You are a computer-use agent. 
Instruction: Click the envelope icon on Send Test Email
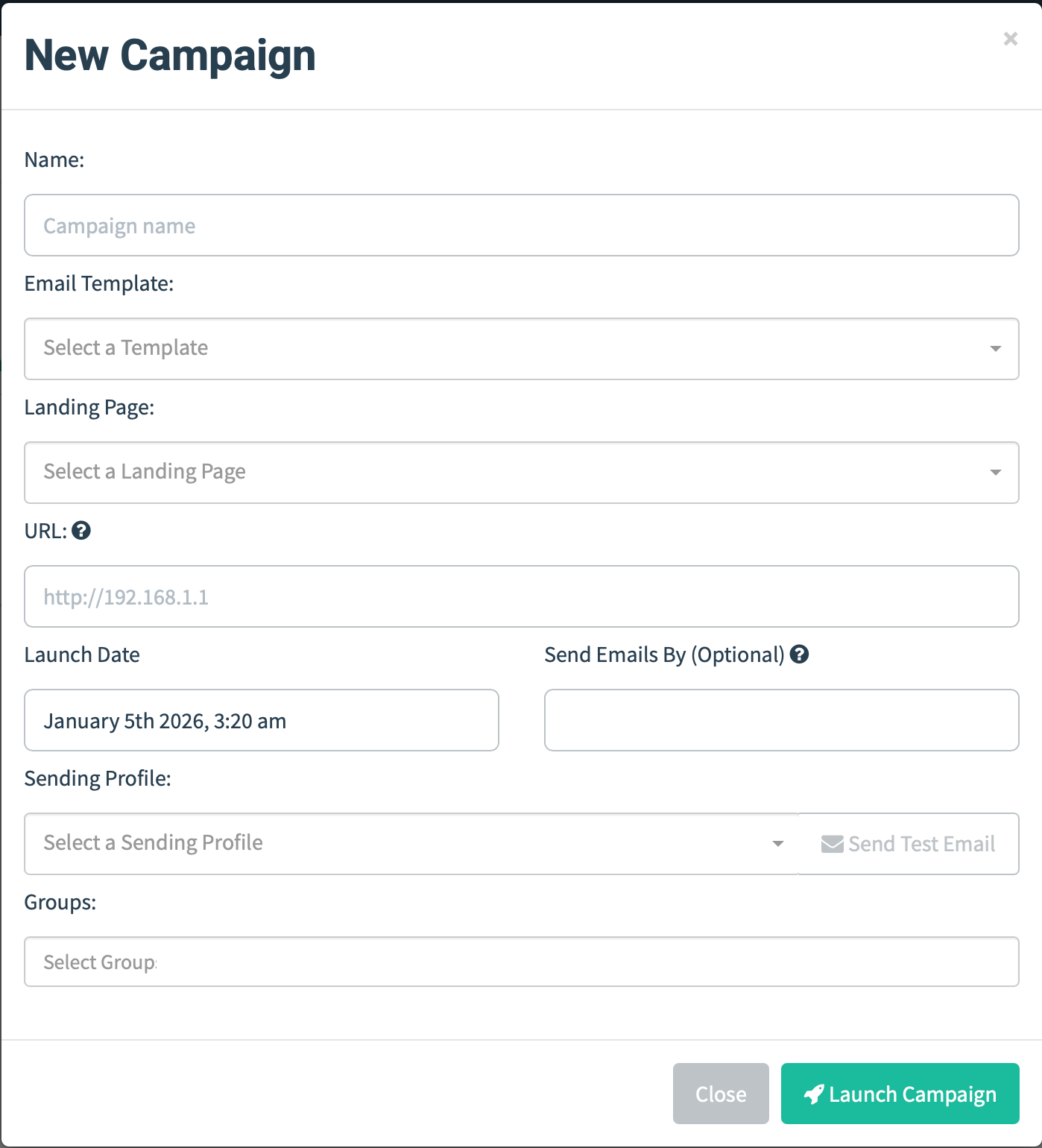[x=832, y=844]
